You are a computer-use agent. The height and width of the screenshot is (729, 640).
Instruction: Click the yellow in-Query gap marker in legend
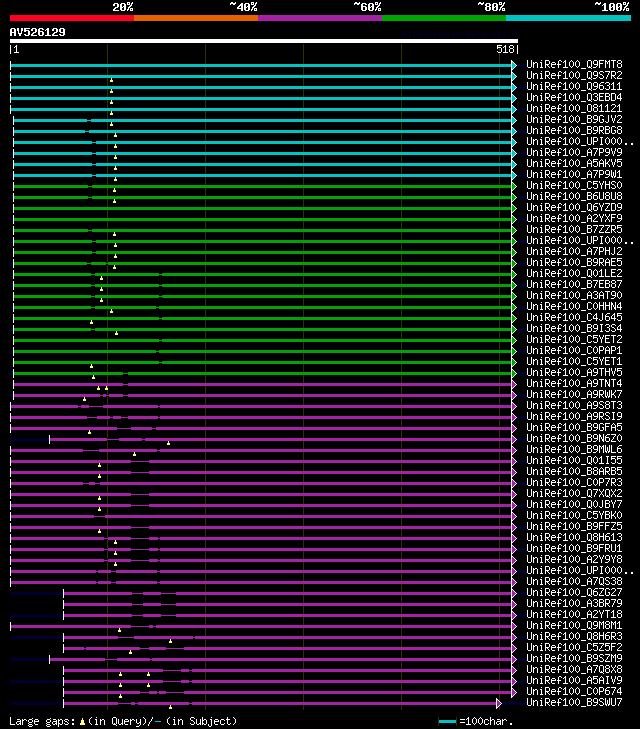click(x=82, y=722)
